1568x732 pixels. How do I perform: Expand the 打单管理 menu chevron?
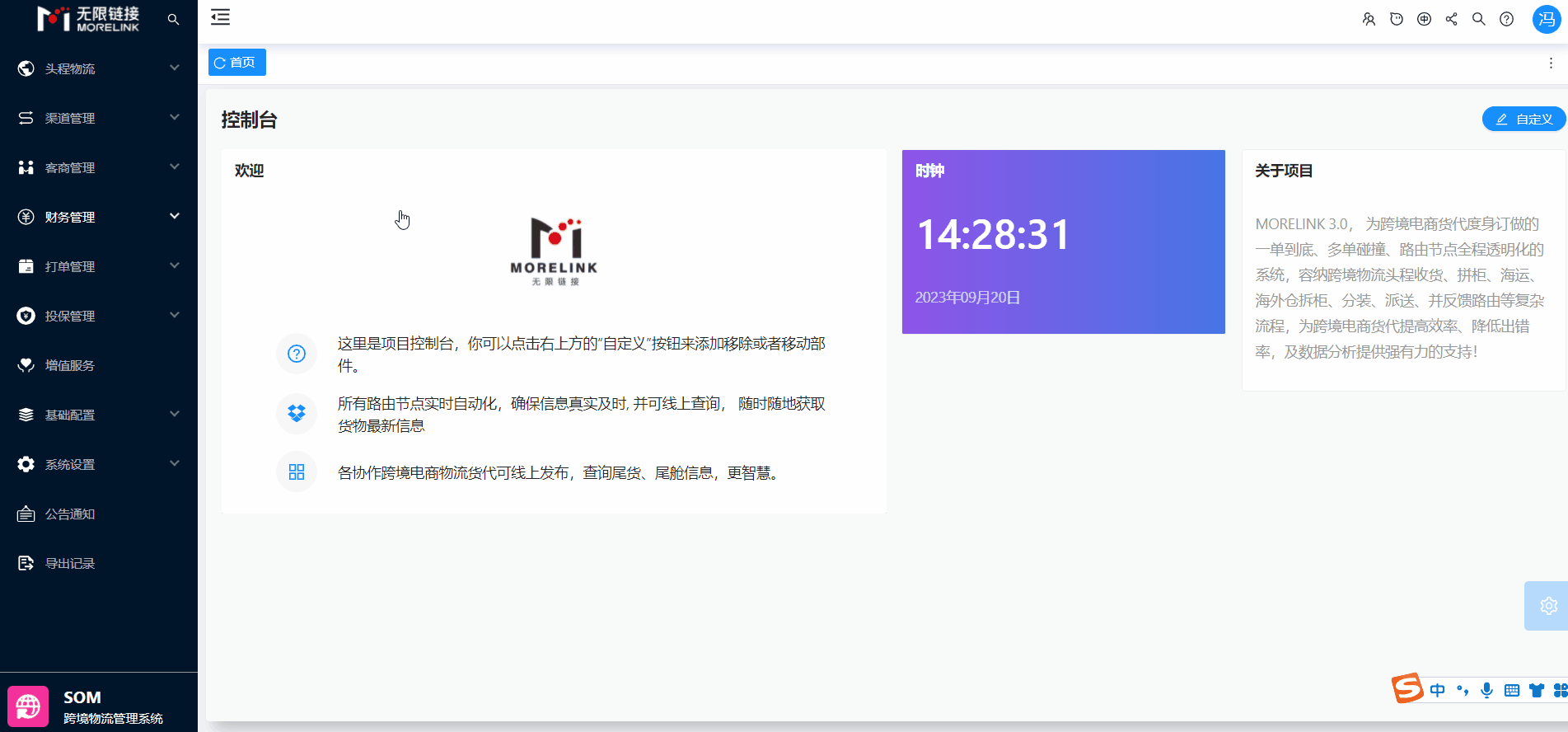tap(175, 265)
